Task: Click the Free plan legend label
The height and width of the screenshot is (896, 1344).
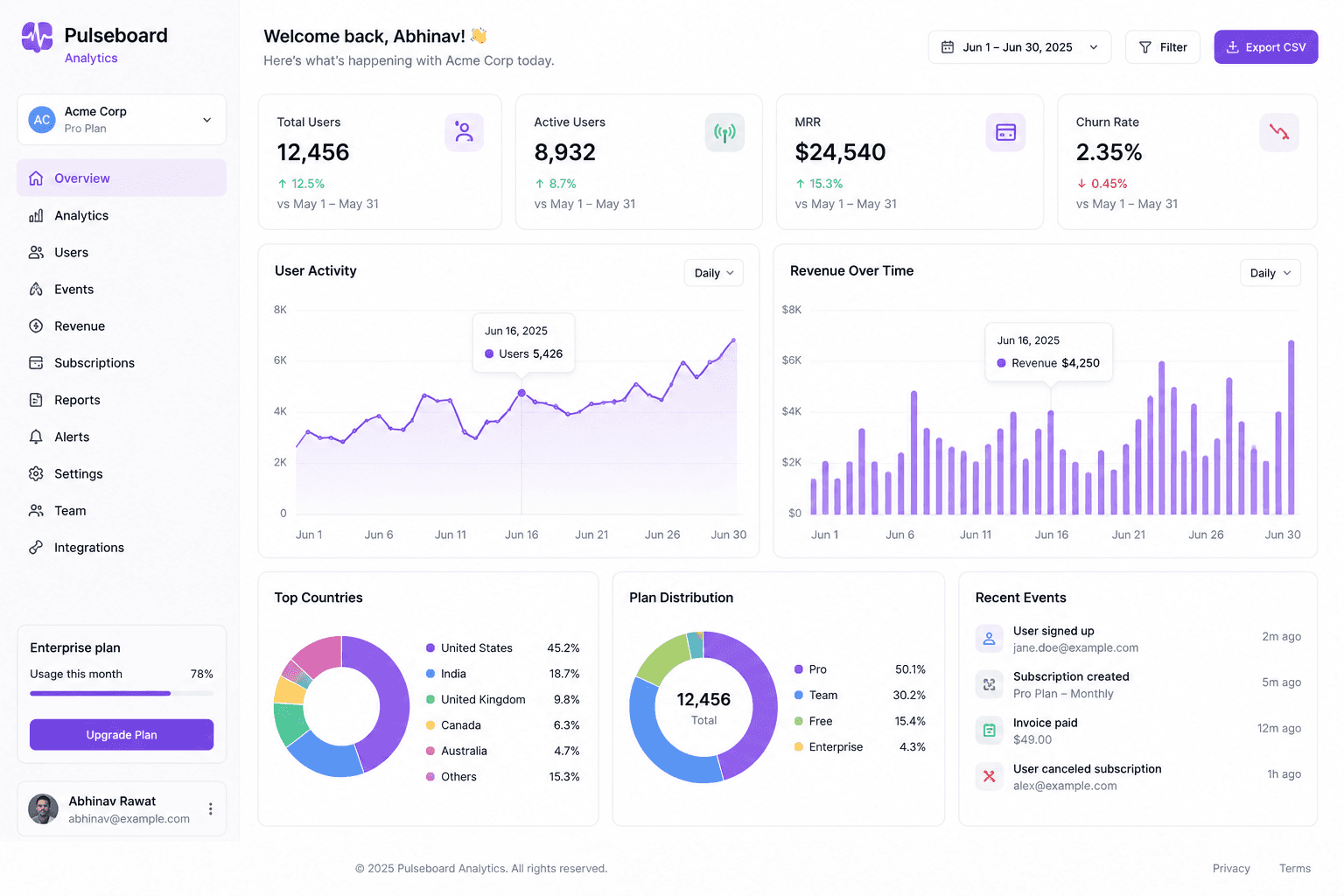Action: coord(821,721)
